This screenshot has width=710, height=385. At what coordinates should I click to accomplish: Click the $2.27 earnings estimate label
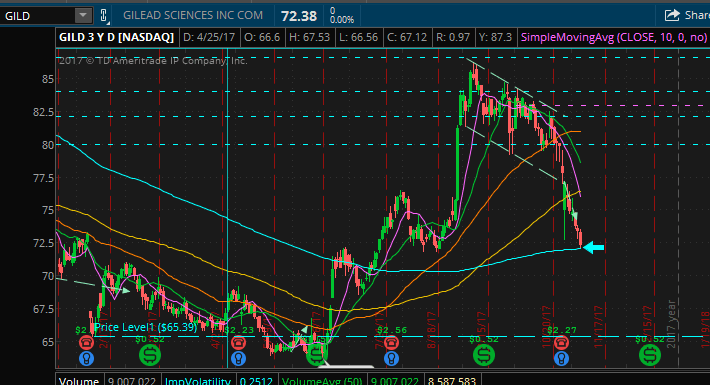click(x=561, y=330)
